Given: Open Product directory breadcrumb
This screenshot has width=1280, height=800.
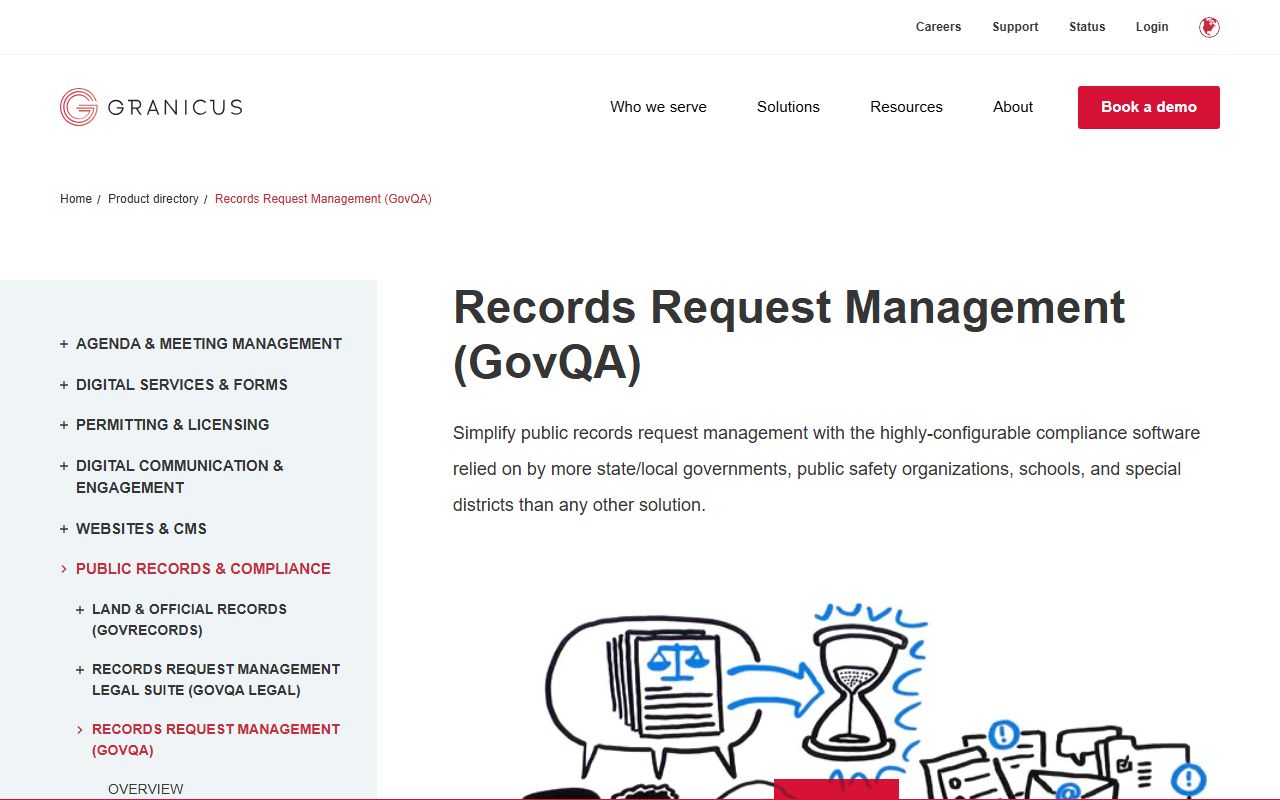Looking at the screenshot, I should click(x=153, y=199).
